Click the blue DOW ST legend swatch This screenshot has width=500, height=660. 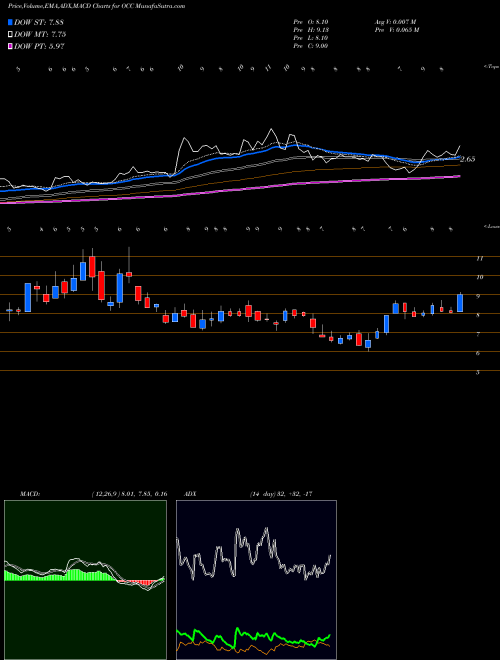[x=10, y=22]
